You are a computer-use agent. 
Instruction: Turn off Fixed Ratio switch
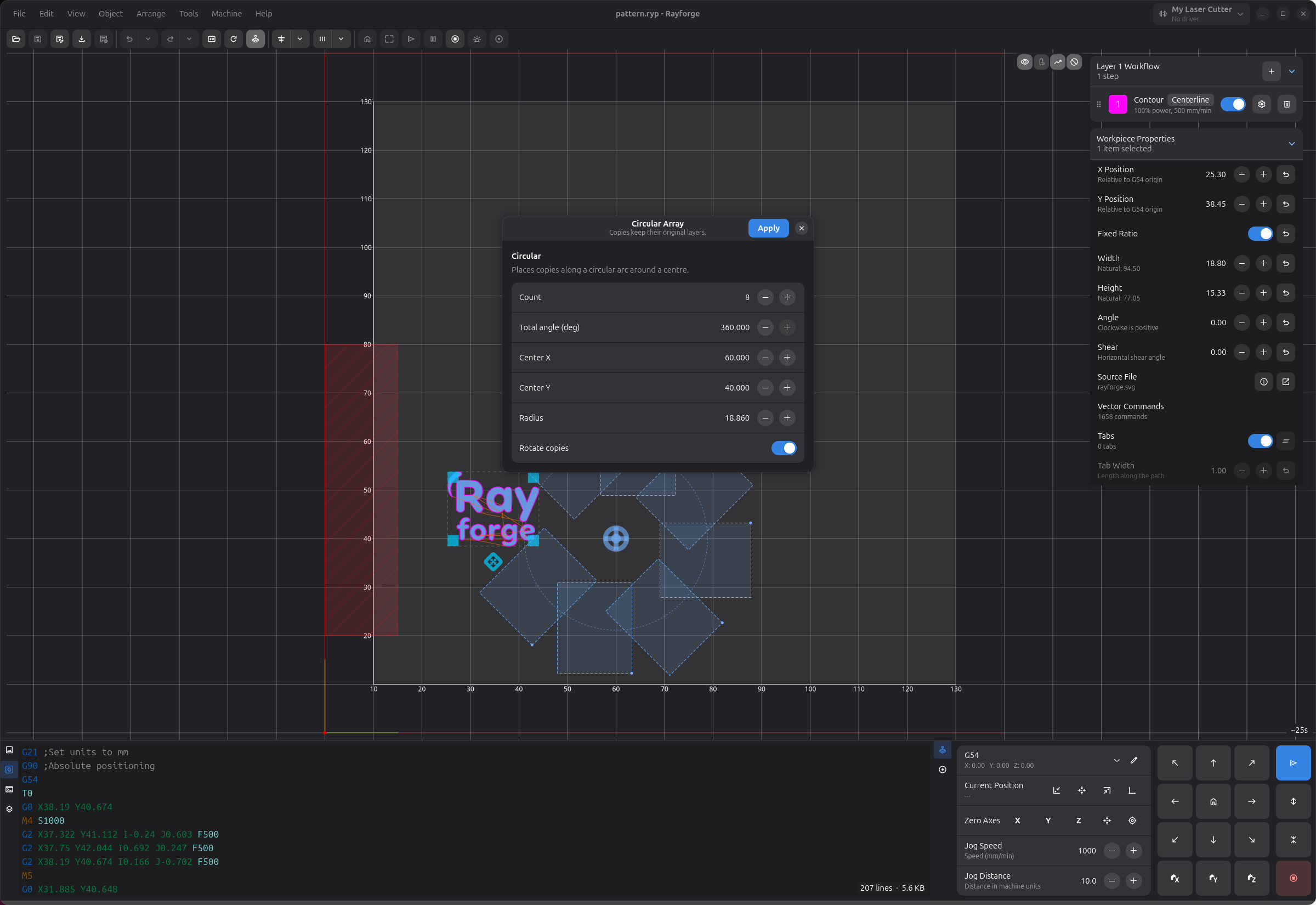point(1261,234)
